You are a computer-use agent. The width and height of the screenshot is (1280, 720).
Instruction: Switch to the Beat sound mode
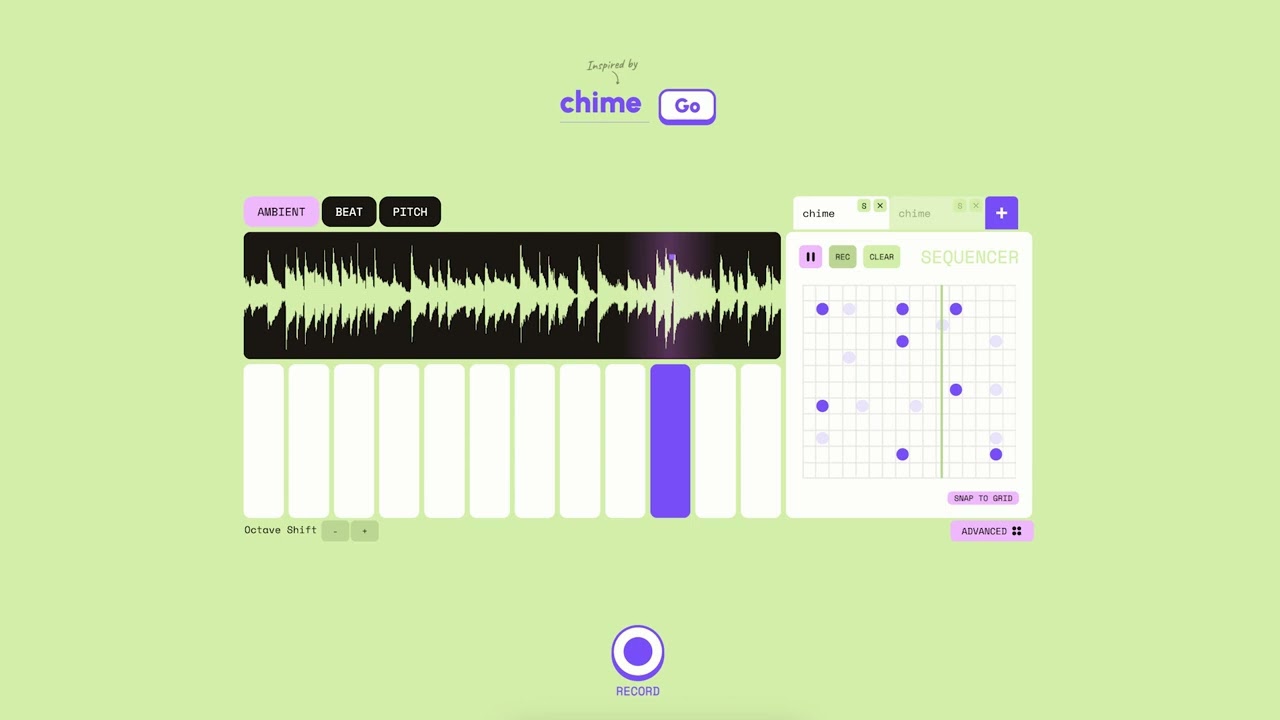coord(349,212)
